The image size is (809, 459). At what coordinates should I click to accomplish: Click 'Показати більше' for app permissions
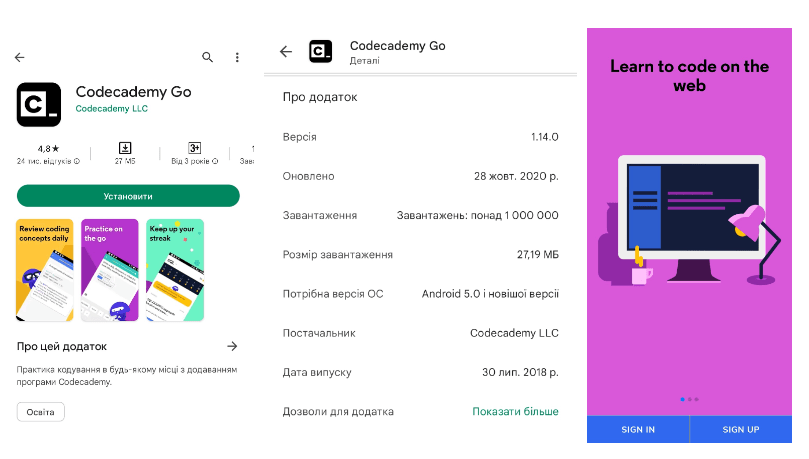515,412
